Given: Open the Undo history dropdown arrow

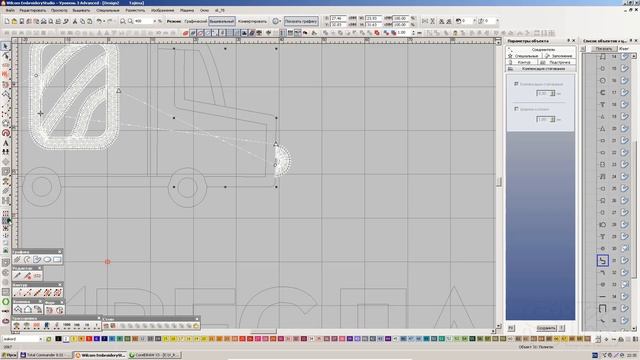Looking at the screenshot, I should pos(104,21).
